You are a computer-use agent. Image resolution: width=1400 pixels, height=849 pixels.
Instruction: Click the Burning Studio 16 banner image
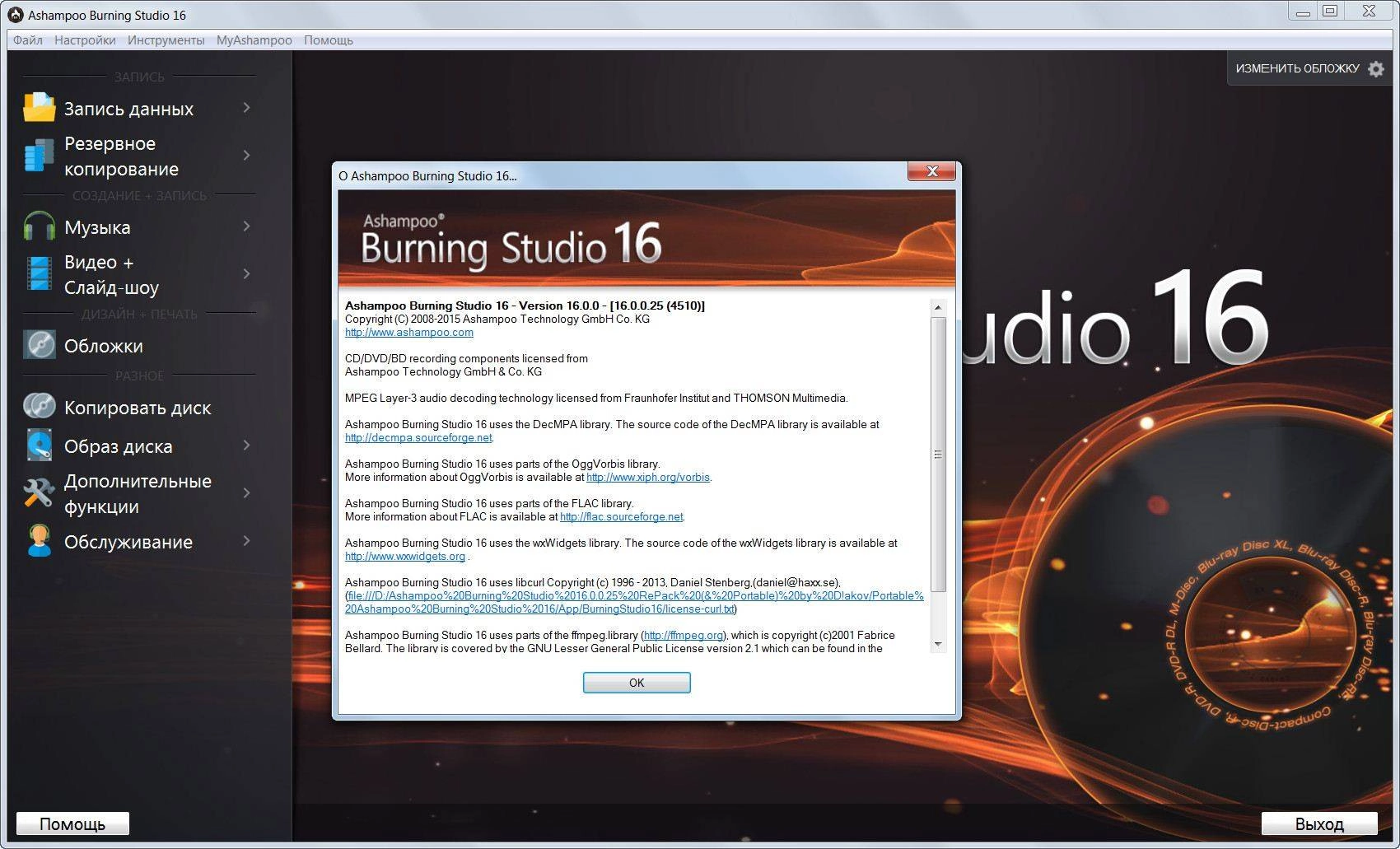pos(646,239)
